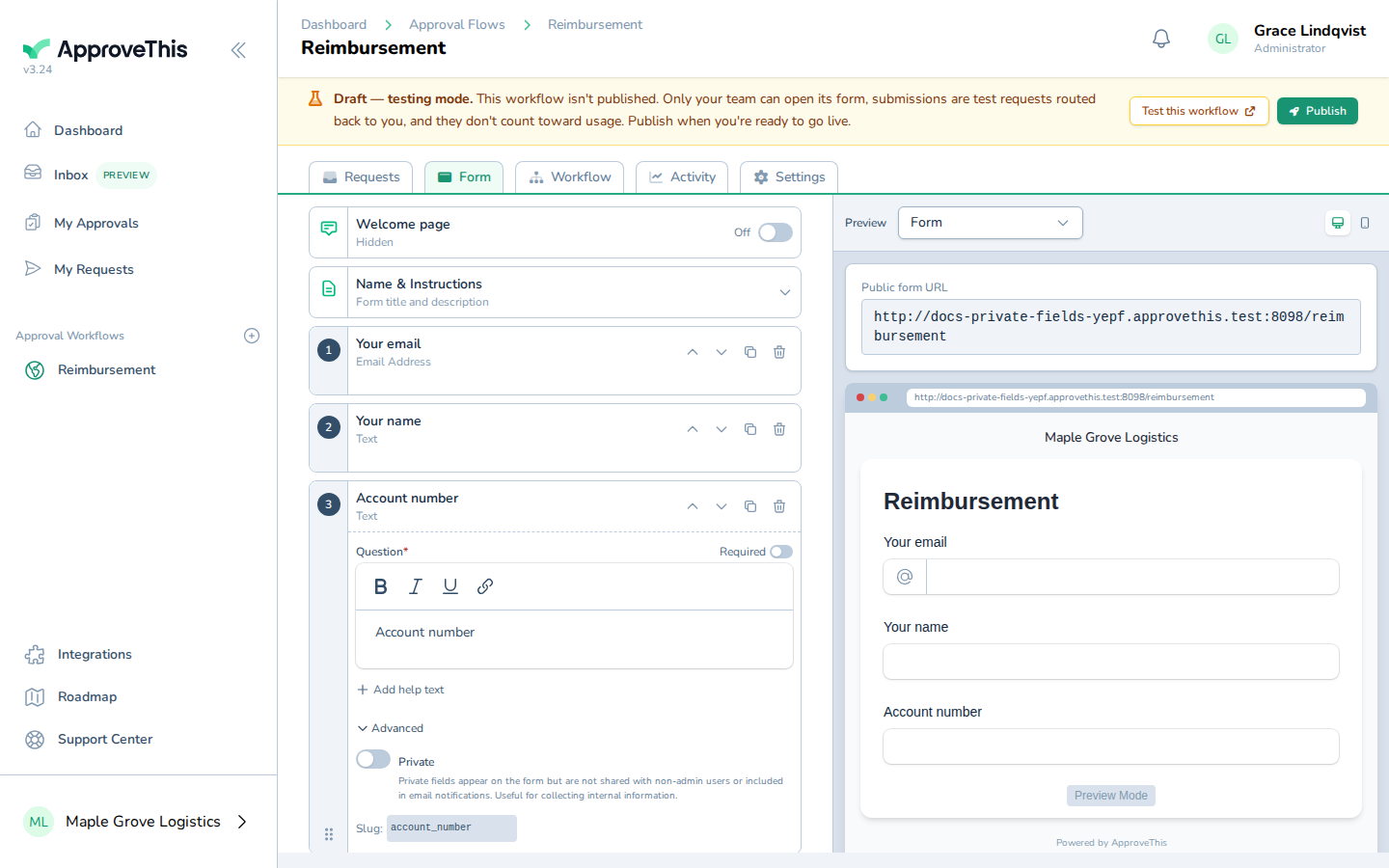Delete the 'Your name' field

click(779, 429)
